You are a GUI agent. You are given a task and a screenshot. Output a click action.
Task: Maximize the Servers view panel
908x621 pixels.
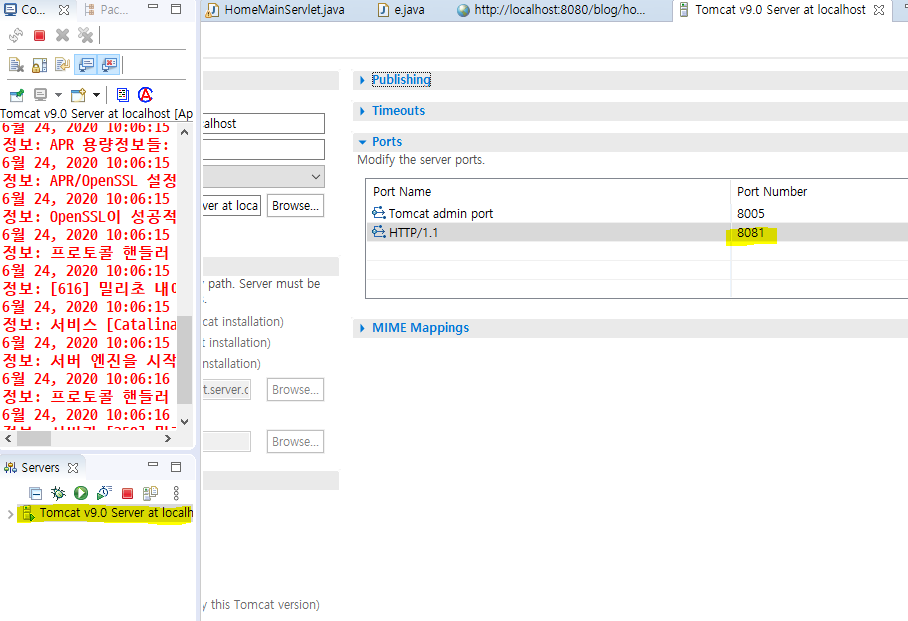pyautogui.click(x=176, y=467)
